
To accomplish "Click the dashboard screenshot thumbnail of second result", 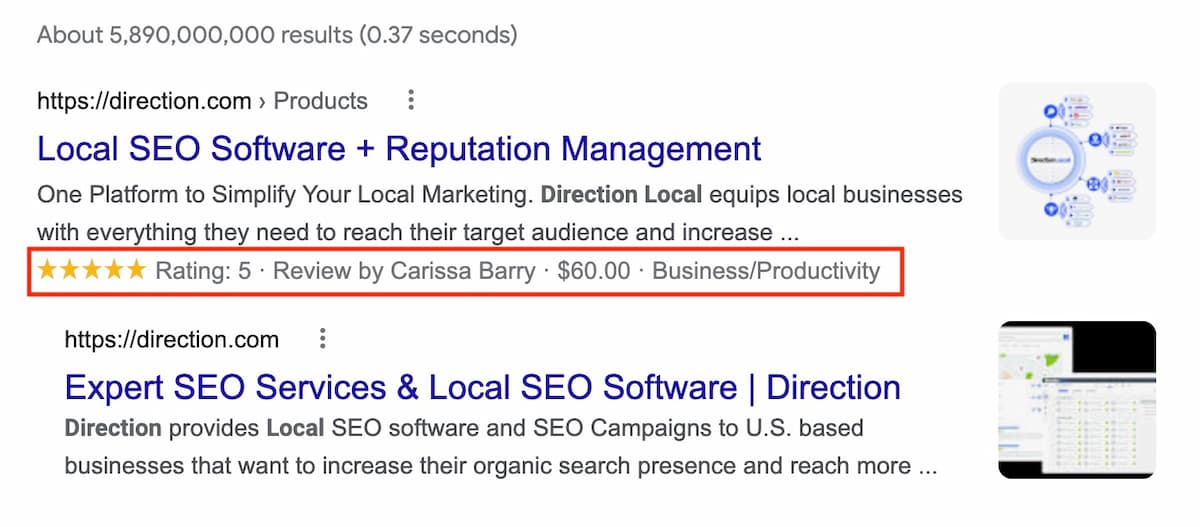I will click(x=1077, y=400).
